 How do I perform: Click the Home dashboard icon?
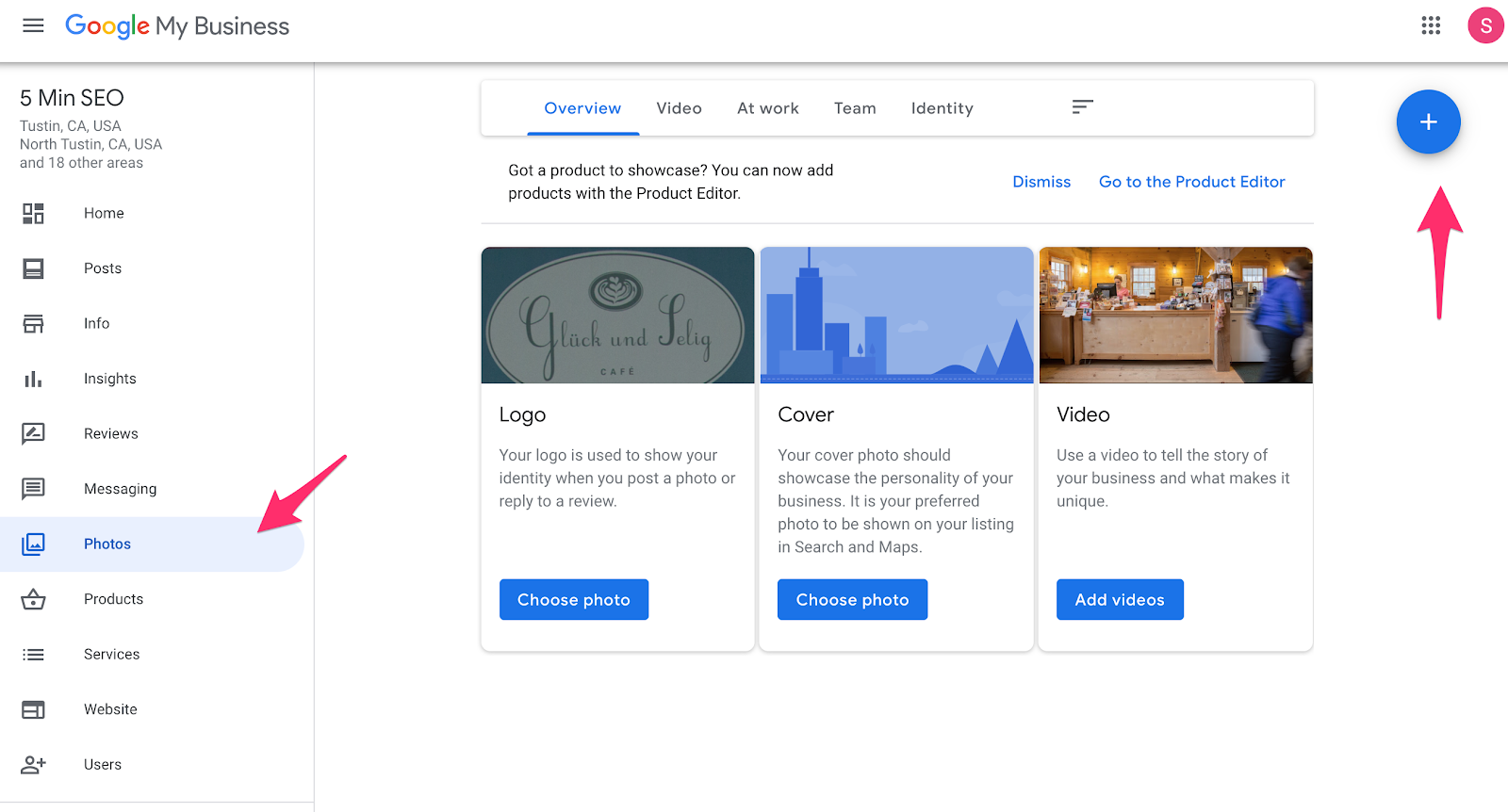pyautogui.click(x=33, y=214)
